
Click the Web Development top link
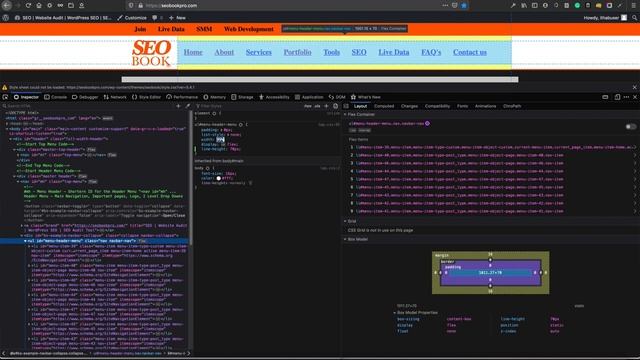click(249, 29)
